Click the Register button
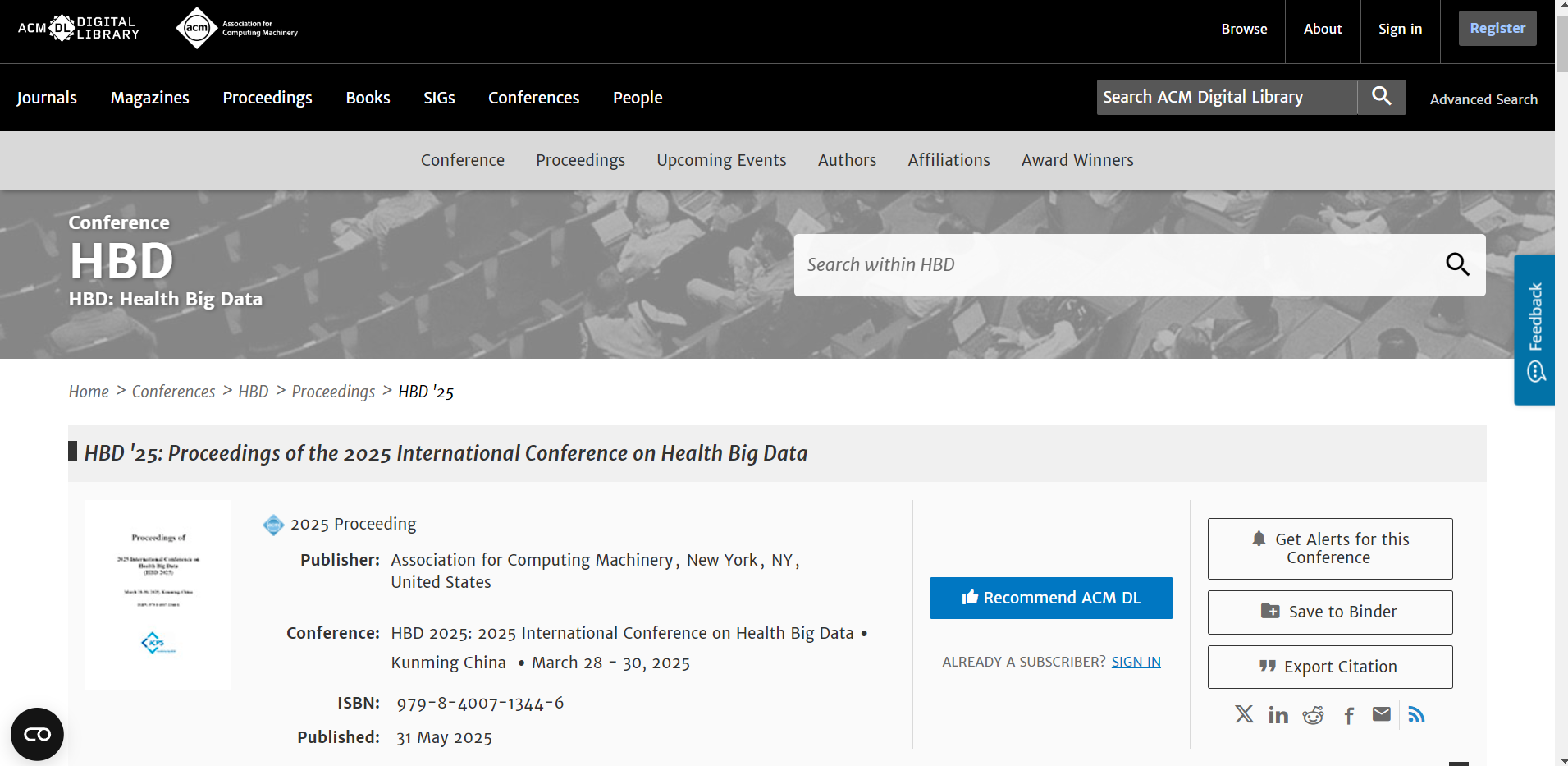 (1497, 28)
